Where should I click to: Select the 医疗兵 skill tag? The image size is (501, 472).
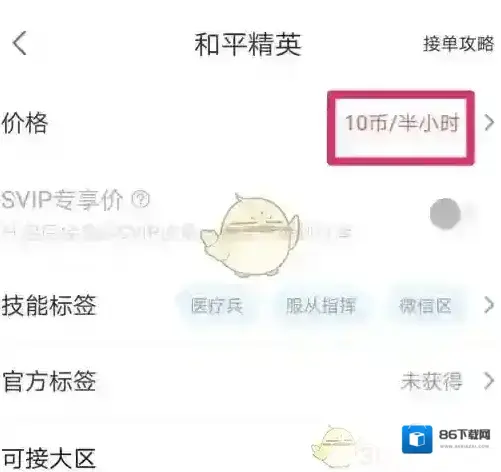tap(217, 306)
